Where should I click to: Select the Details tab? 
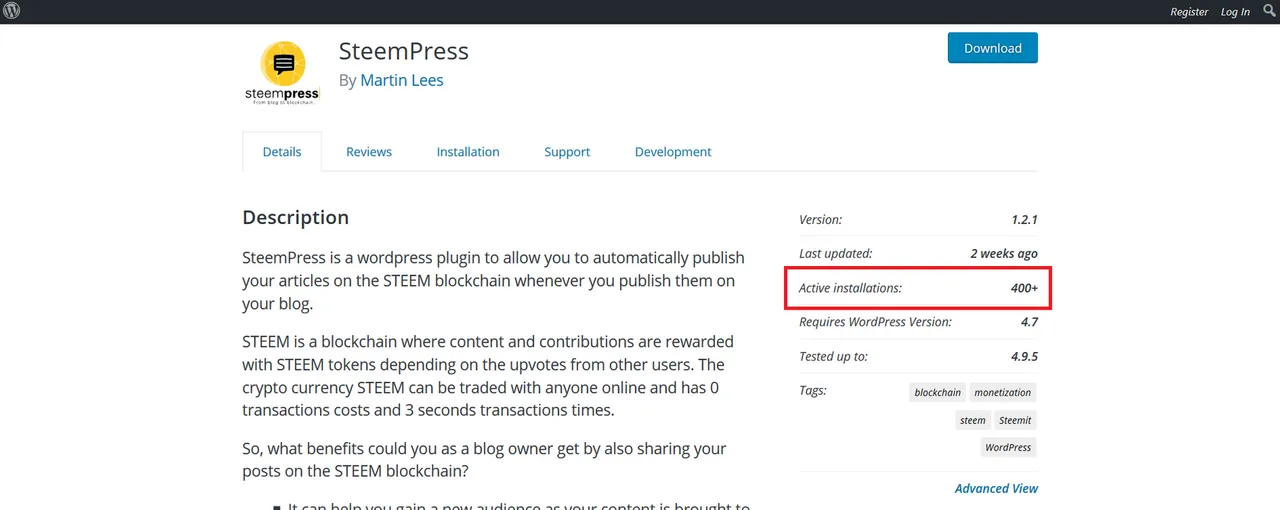point(282,152)
